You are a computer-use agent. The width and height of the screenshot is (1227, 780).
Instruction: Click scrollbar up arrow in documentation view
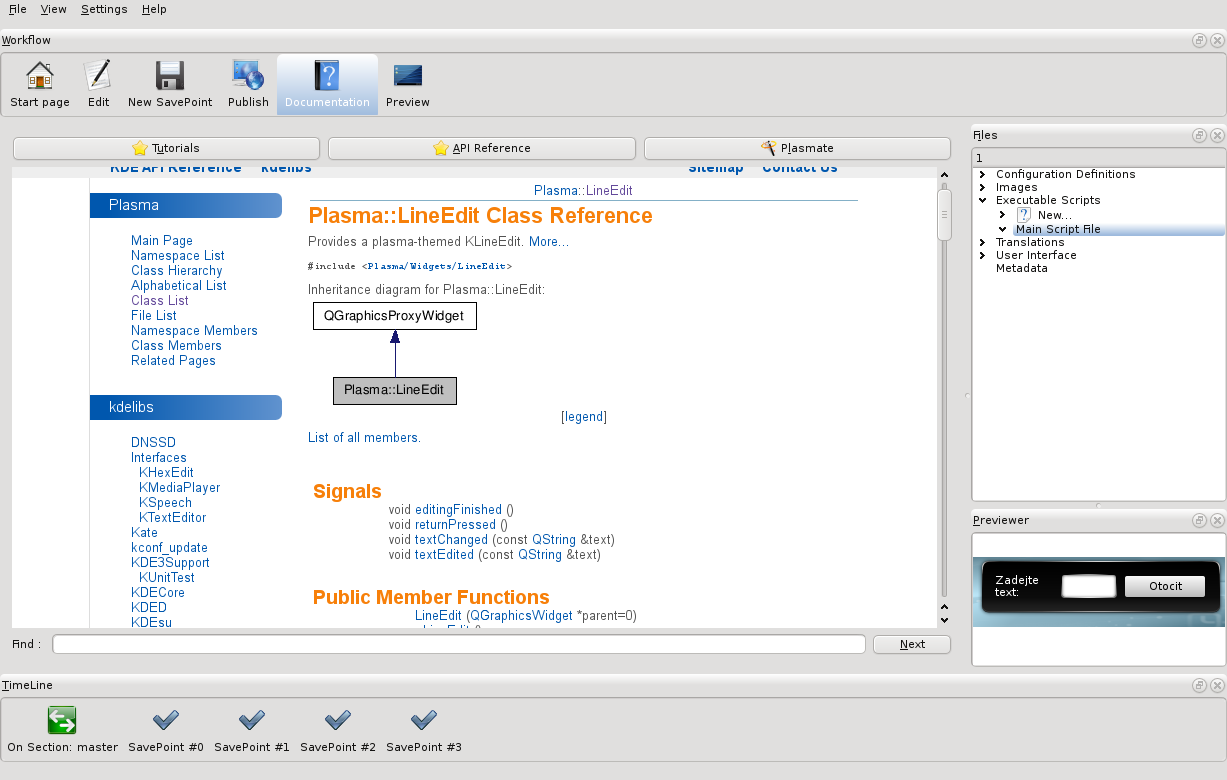tap(944, 176)
